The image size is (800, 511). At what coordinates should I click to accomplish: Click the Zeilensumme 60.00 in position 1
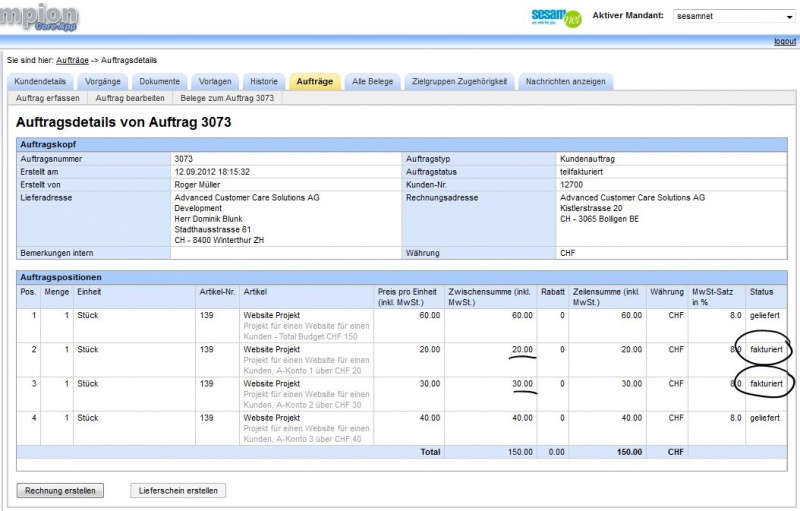(x=631, y=315)
